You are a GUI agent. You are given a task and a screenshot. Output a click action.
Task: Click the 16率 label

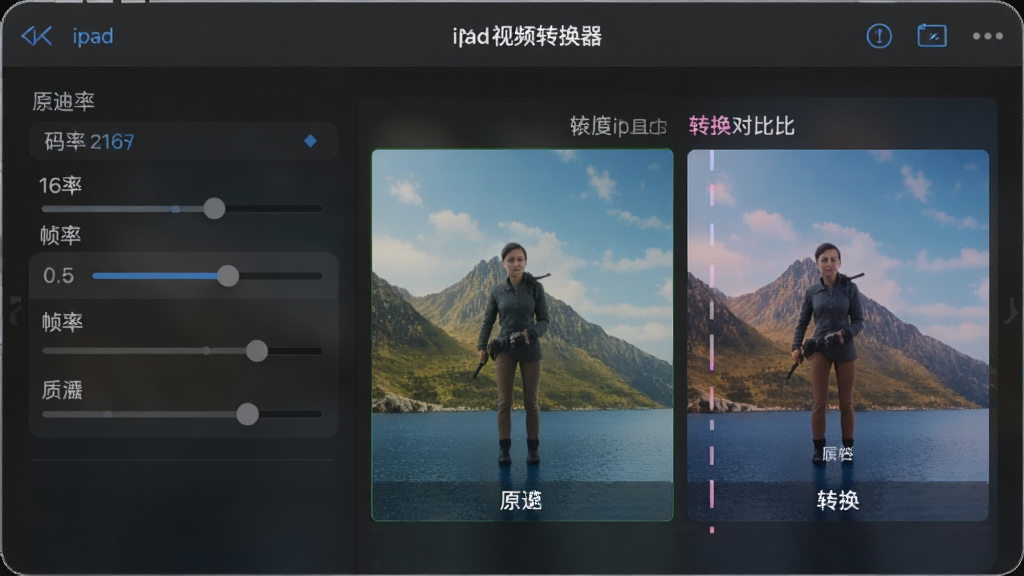60,185
